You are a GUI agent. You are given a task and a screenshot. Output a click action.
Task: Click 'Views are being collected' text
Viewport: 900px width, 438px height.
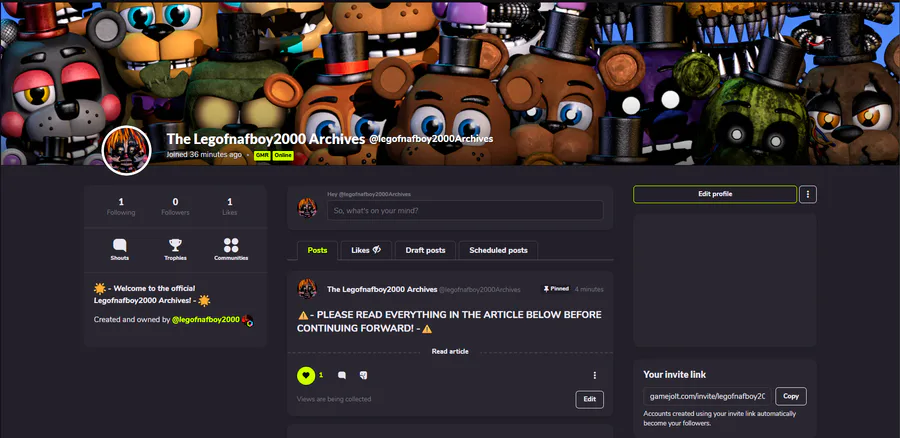334,399
